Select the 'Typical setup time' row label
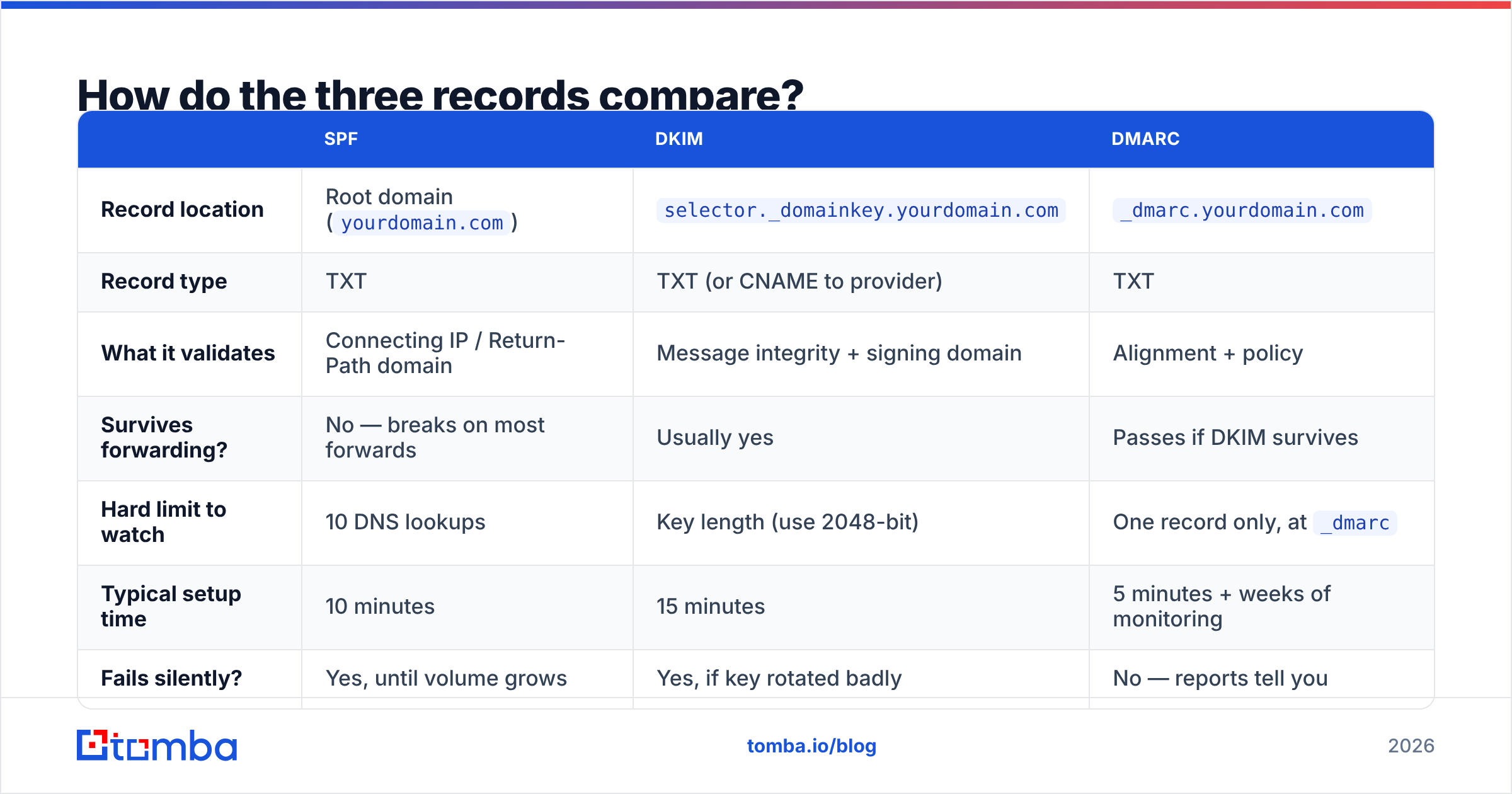The image size is (1512, 794). (x=171, y=607)
